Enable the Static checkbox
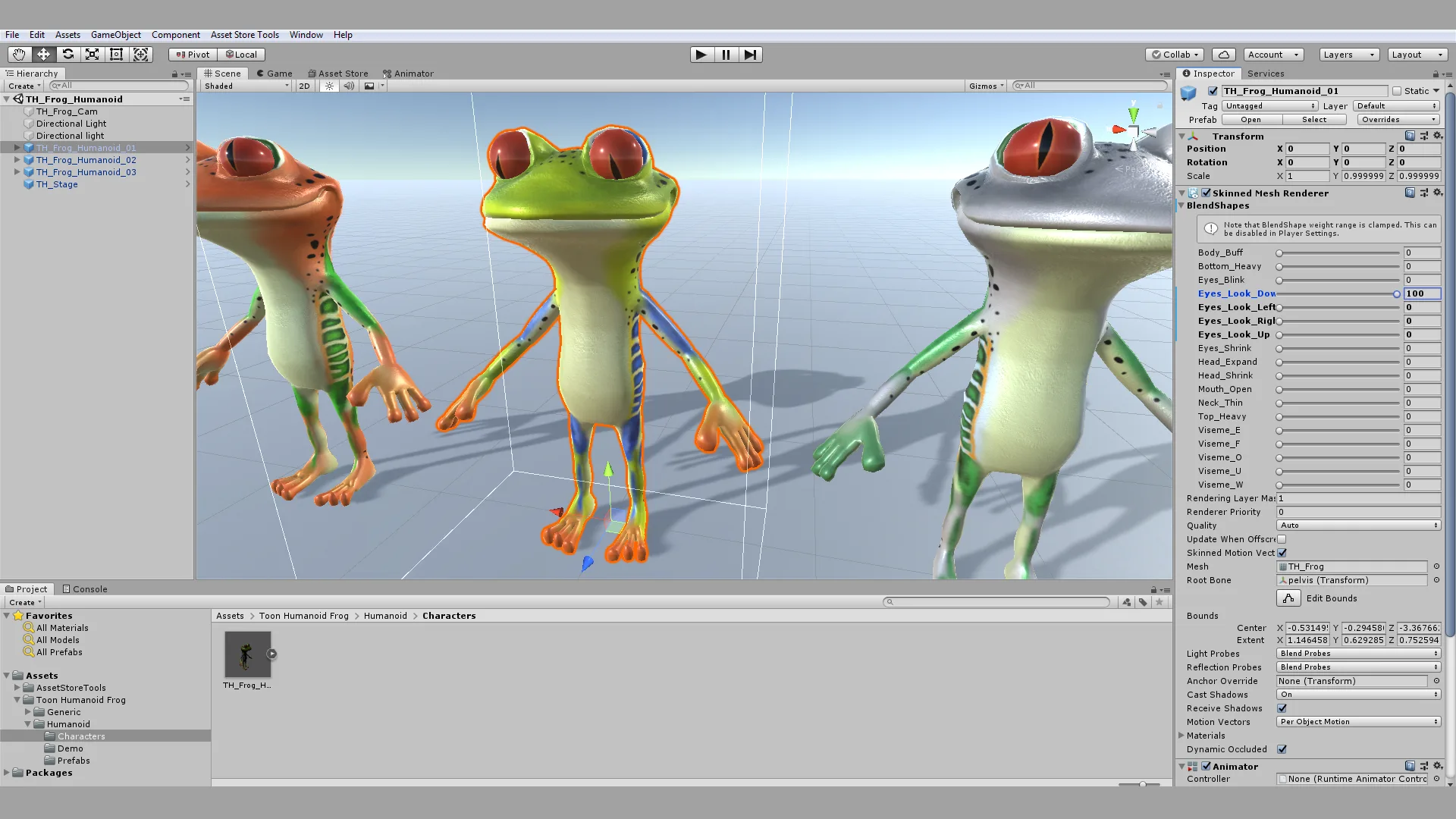Viewport: 1456px width, 819px height. (1397, 91)
